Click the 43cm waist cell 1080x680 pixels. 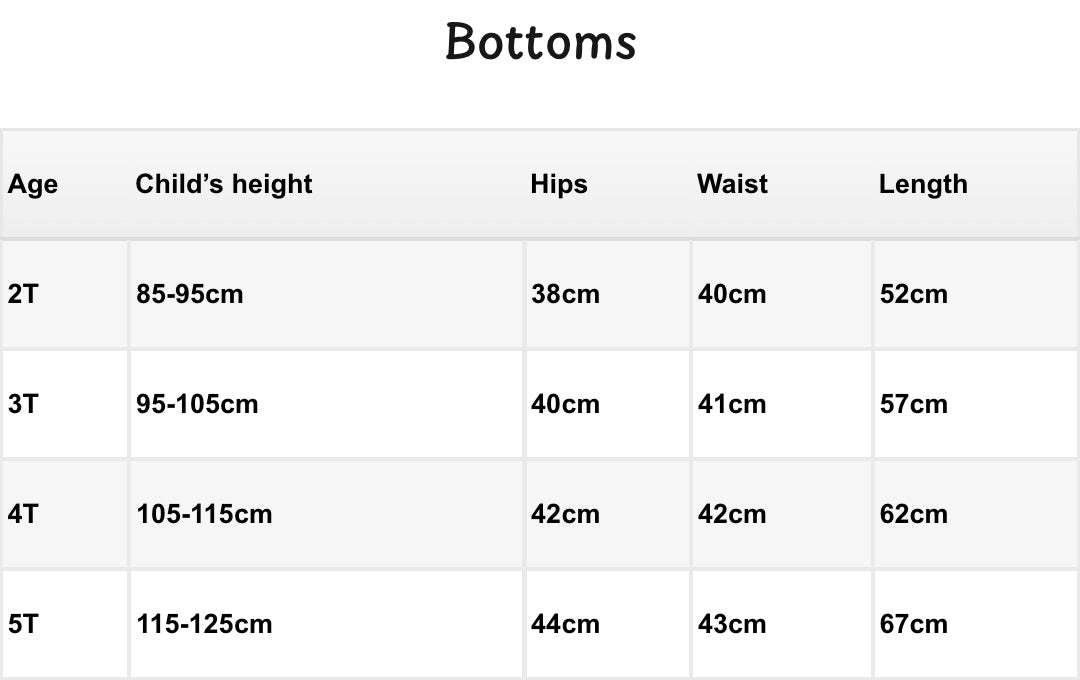[x=782, y=624]
